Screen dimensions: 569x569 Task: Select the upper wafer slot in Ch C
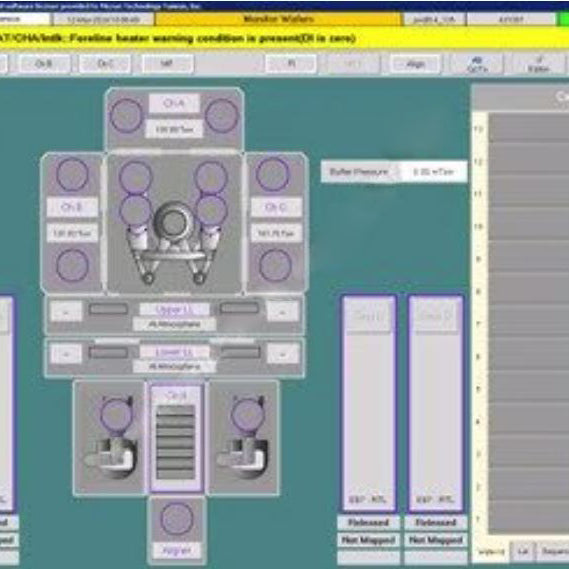(273, 175)
